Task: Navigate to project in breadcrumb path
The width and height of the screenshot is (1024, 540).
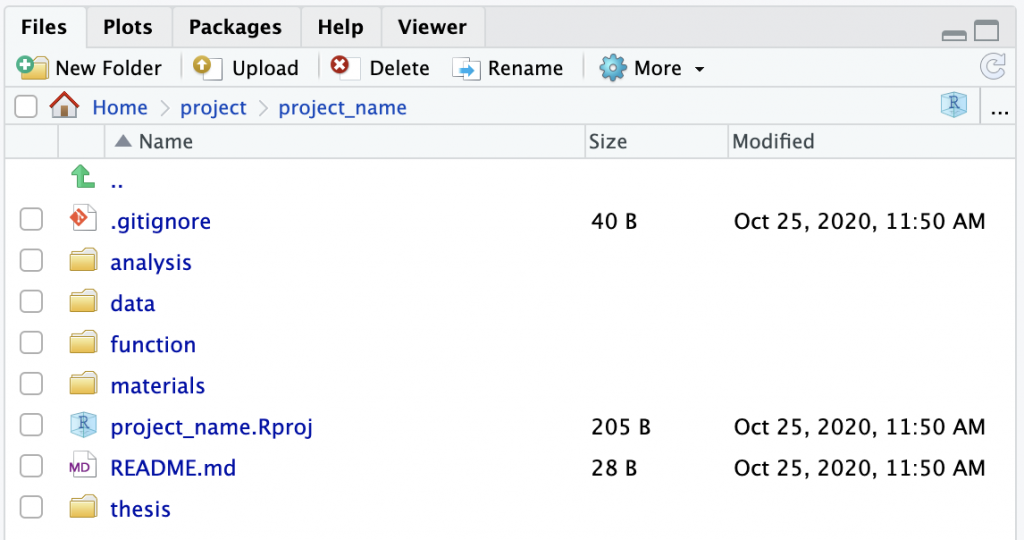Action: [213, 107]
